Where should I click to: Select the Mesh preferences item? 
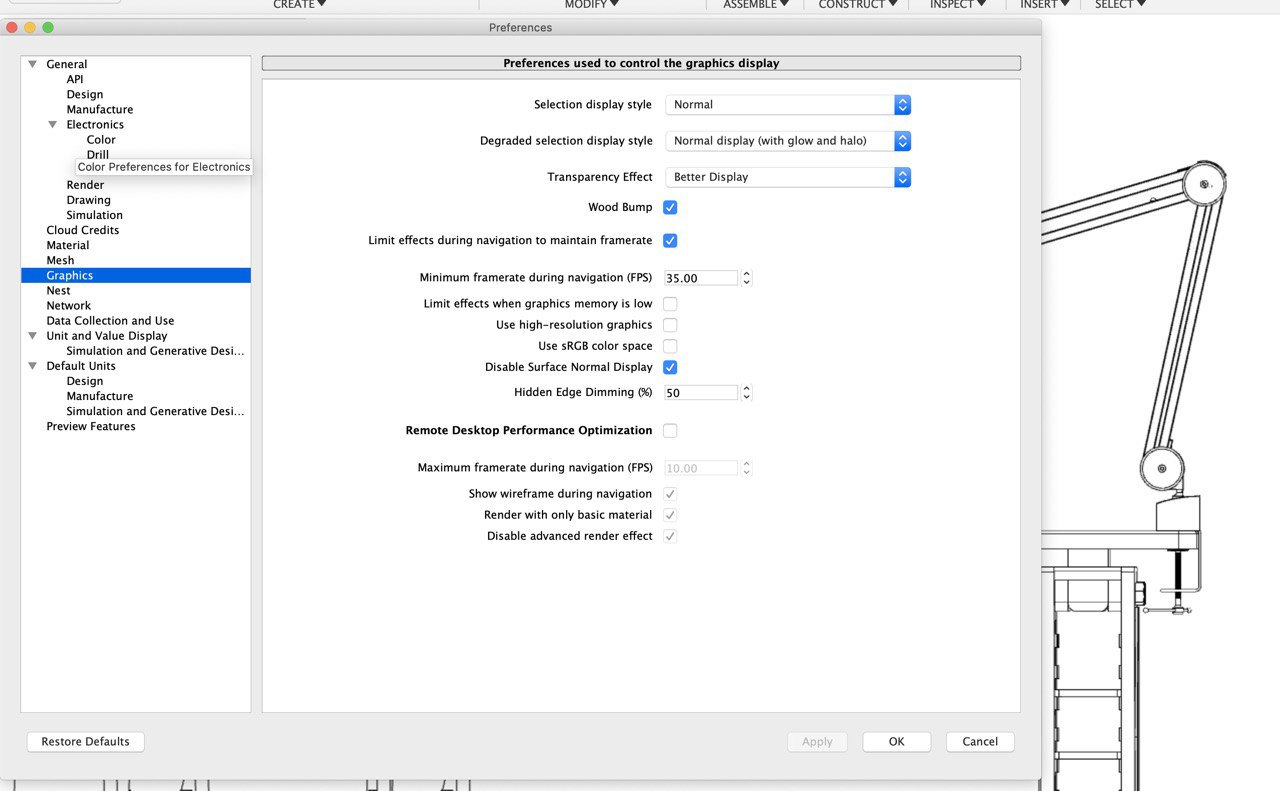coord(60,260)
